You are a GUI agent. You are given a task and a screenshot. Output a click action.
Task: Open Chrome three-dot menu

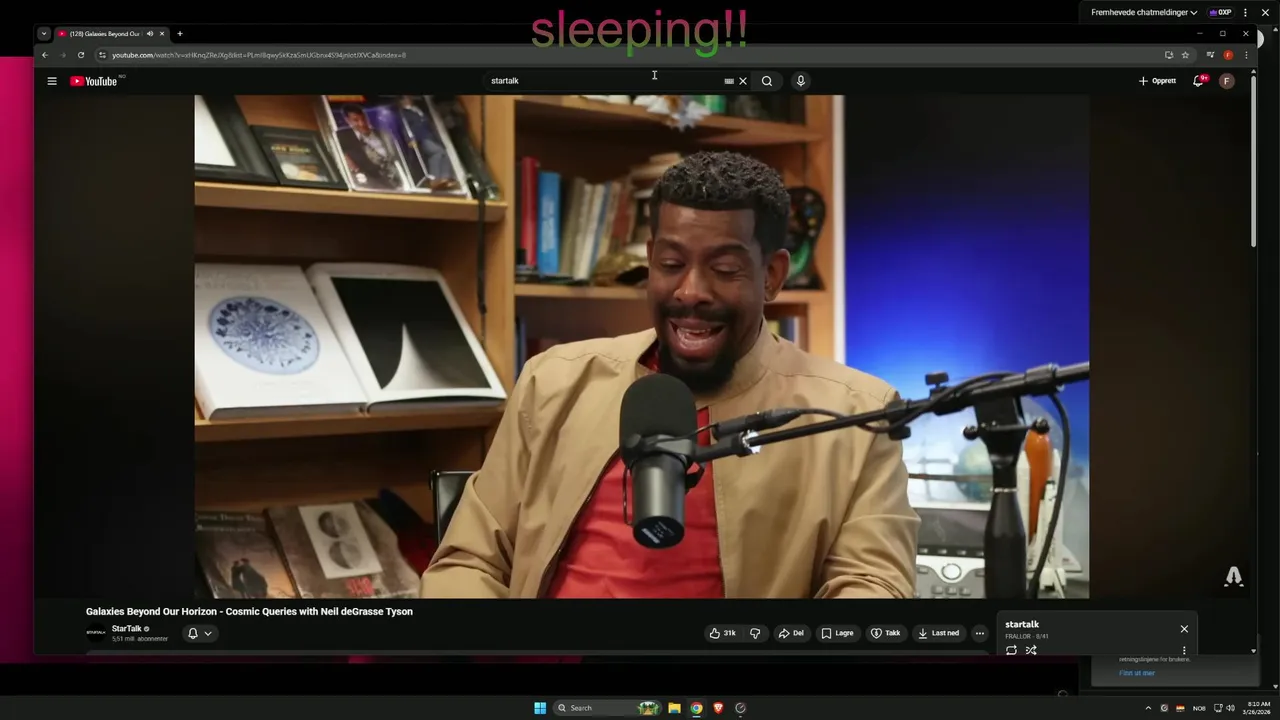click(x=1246, y=55)
